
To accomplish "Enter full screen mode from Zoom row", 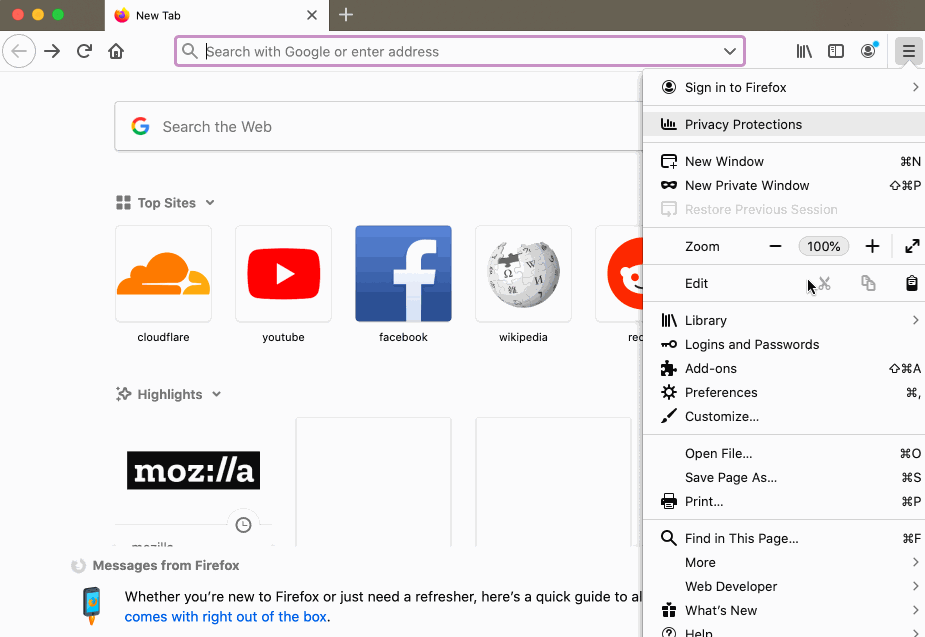I will click(x=912, y=246).
